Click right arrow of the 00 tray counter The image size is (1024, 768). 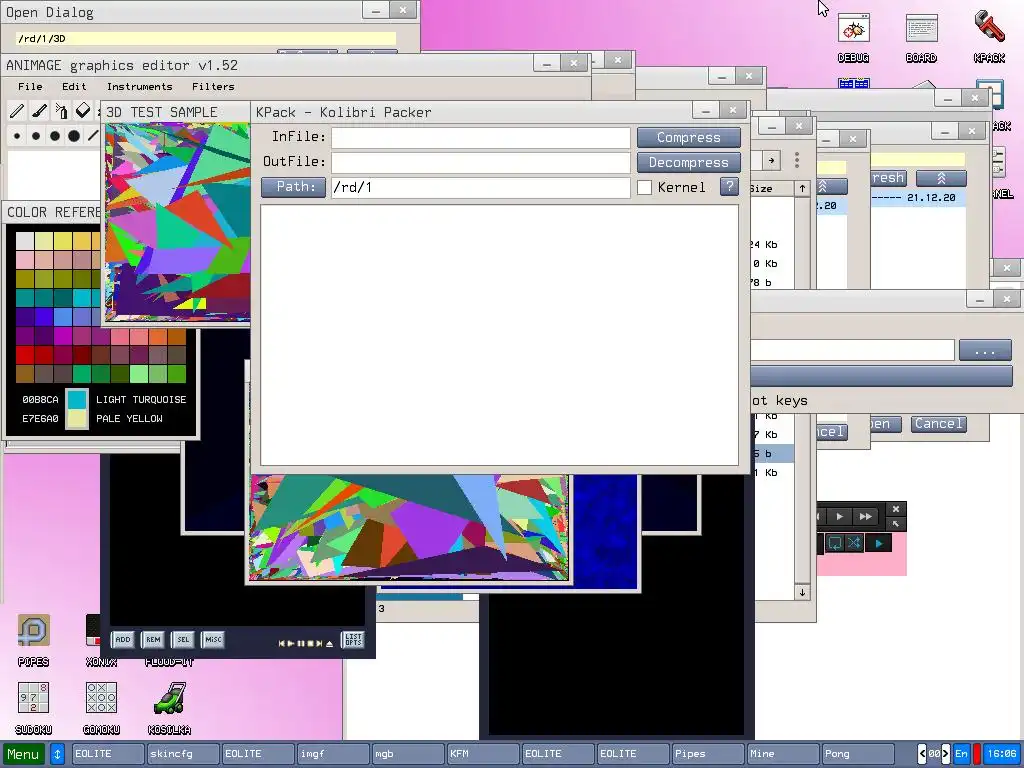[944, 754]
